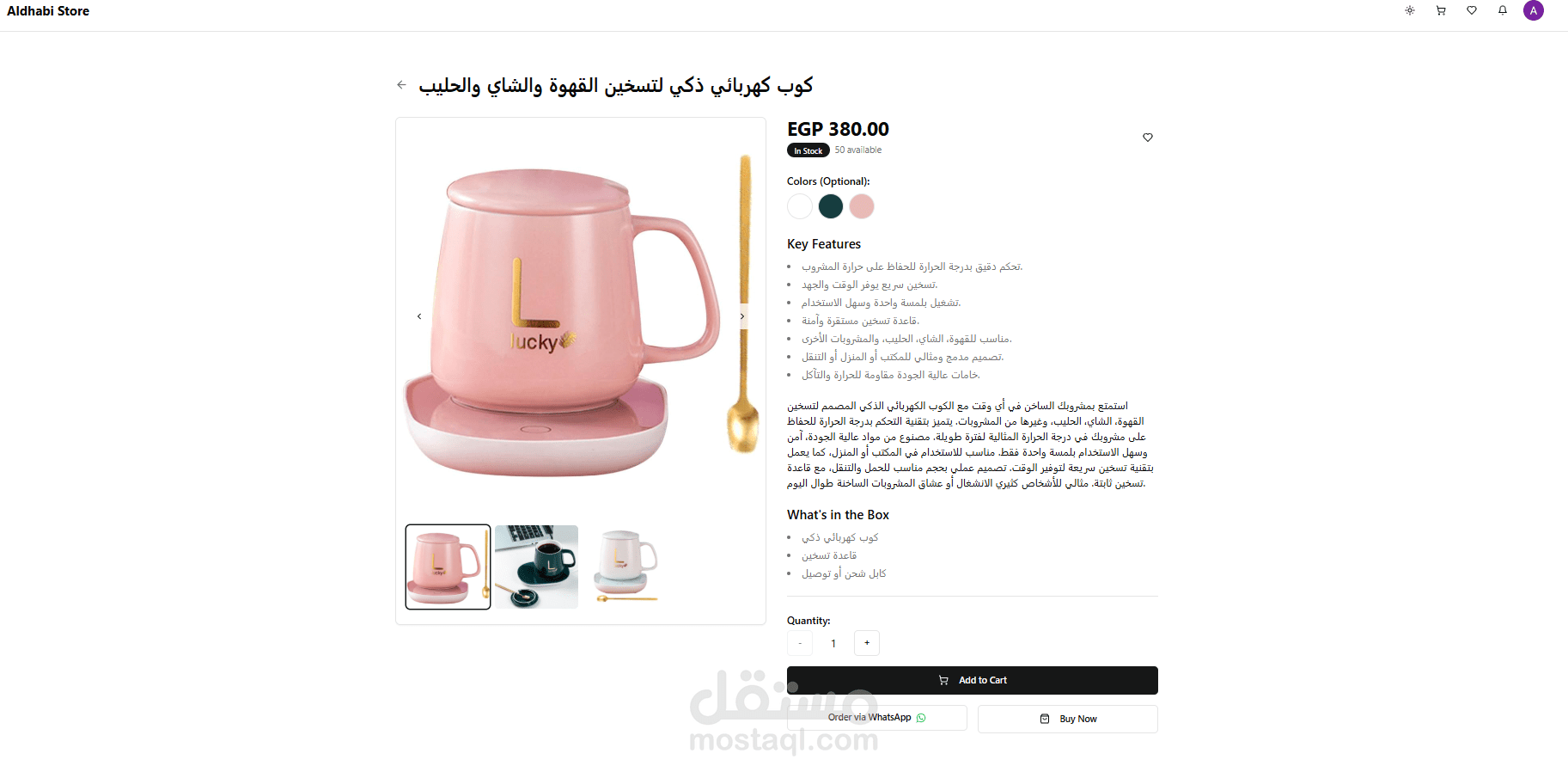The image size is (1568, 772).
Task: Click the Add to Cart button
Action: pos(973,680)
